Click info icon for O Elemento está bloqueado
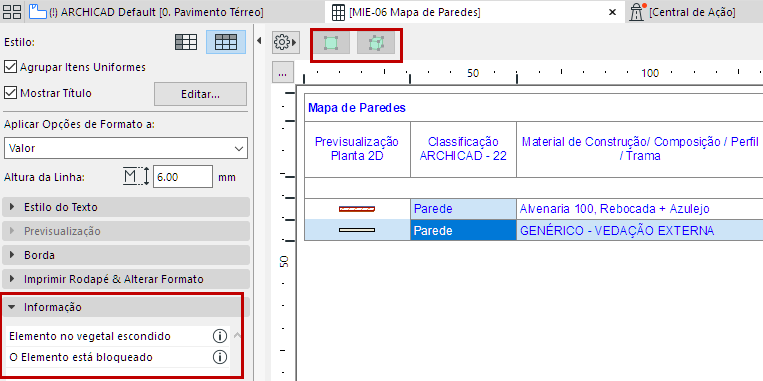The height and width of the screenshot is (381, 763). pyautogui.click(x=220, y=357)
